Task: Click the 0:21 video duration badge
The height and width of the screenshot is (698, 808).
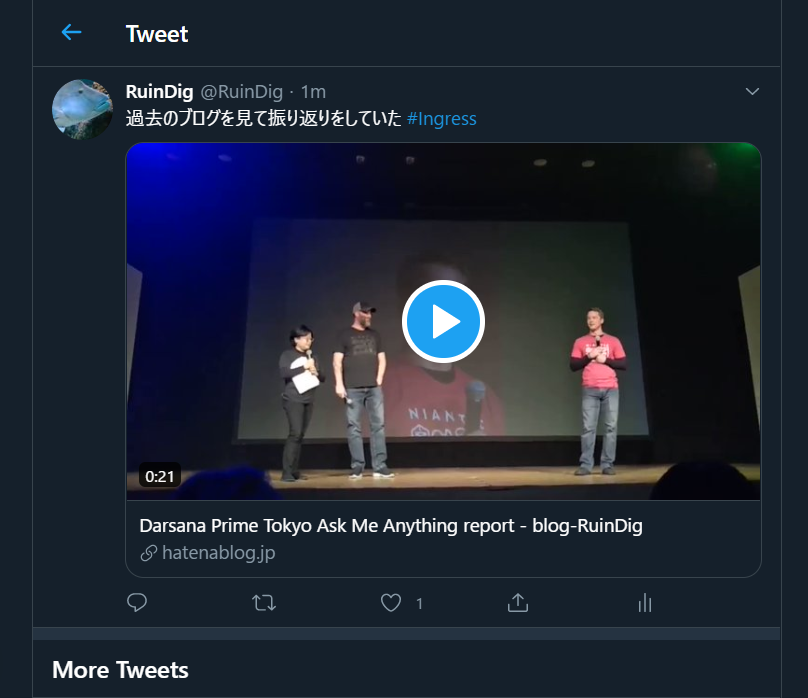Action: point(160,476)
